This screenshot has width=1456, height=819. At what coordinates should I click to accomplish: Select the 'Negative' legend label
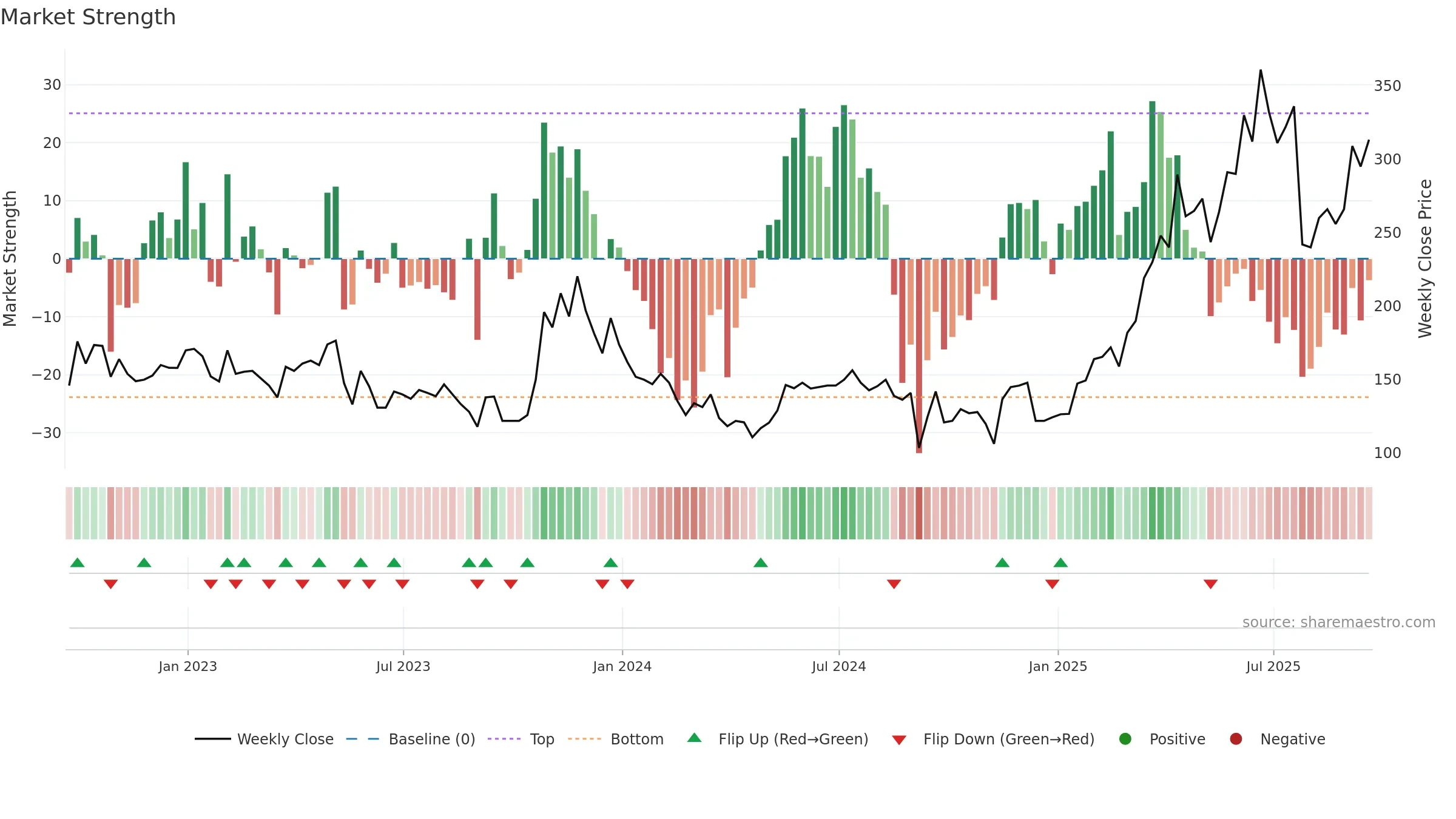click(x=1293, y=739)
